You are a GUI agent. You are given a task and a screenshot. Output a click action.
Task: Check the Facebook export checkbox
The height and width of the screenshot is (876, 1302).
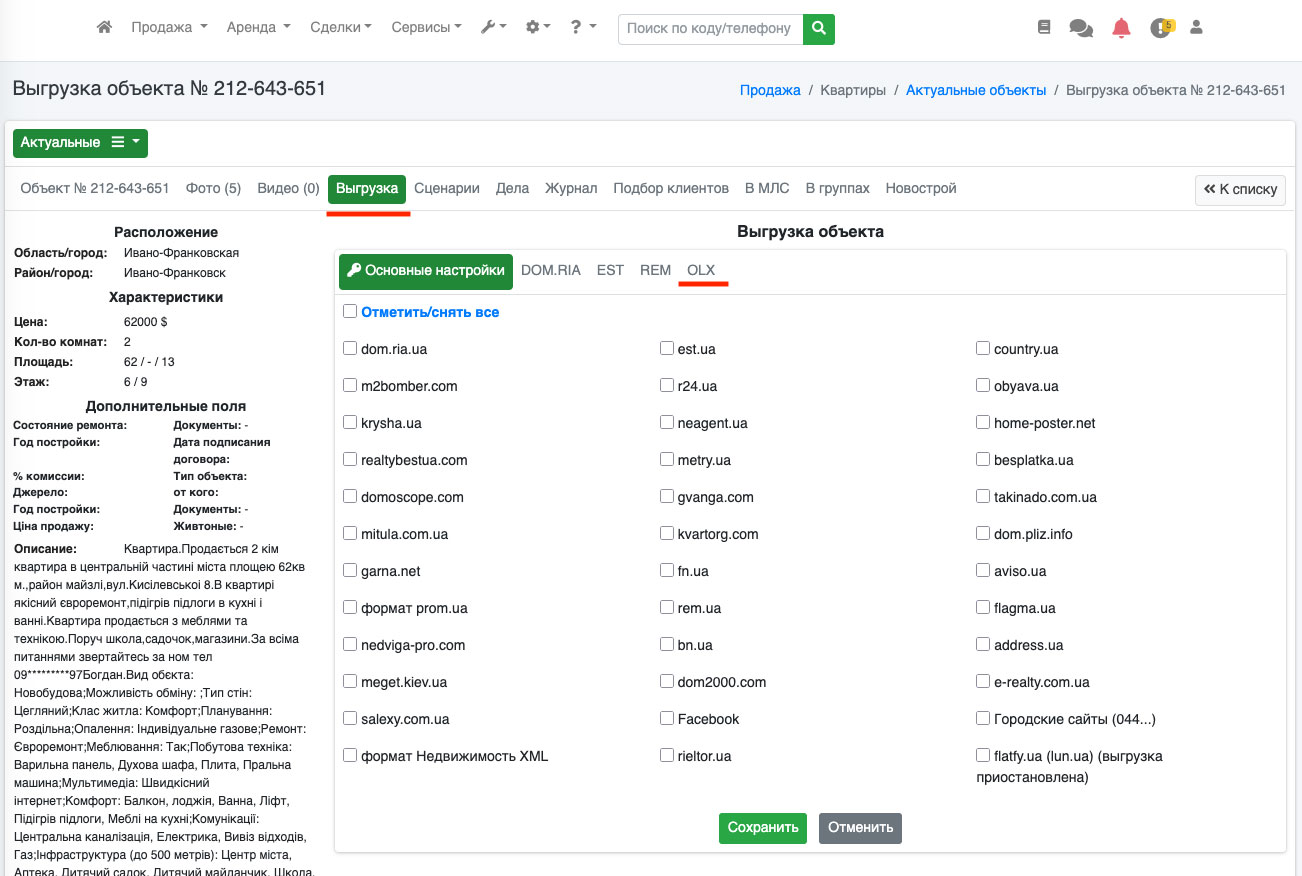(x=667, y=718)
